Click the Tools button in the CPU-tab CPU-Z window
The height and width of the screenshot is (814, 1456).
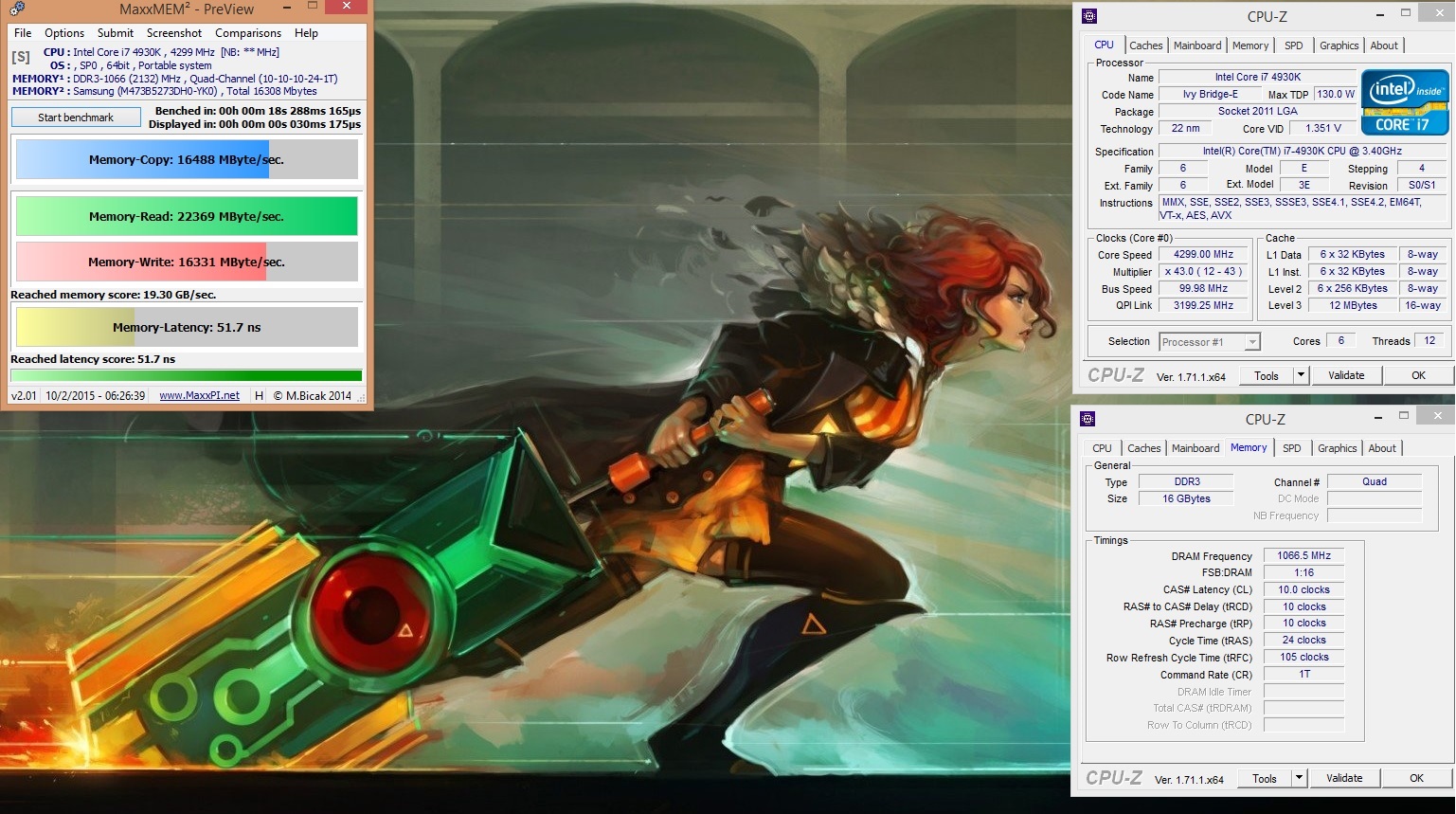click(1267, 375)
